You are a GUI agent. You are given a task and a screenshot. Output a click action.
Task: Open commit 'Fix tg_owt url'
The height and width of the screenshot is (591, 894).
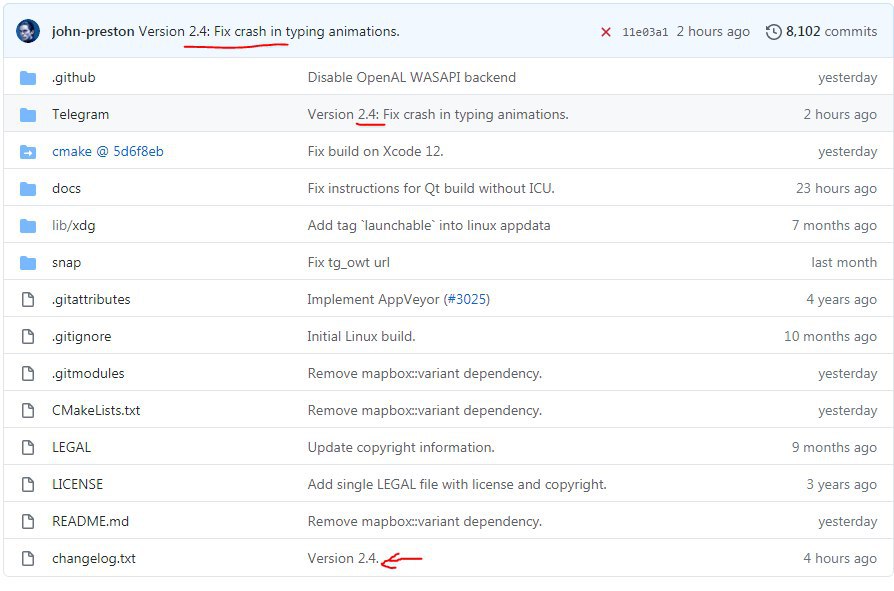349,263
